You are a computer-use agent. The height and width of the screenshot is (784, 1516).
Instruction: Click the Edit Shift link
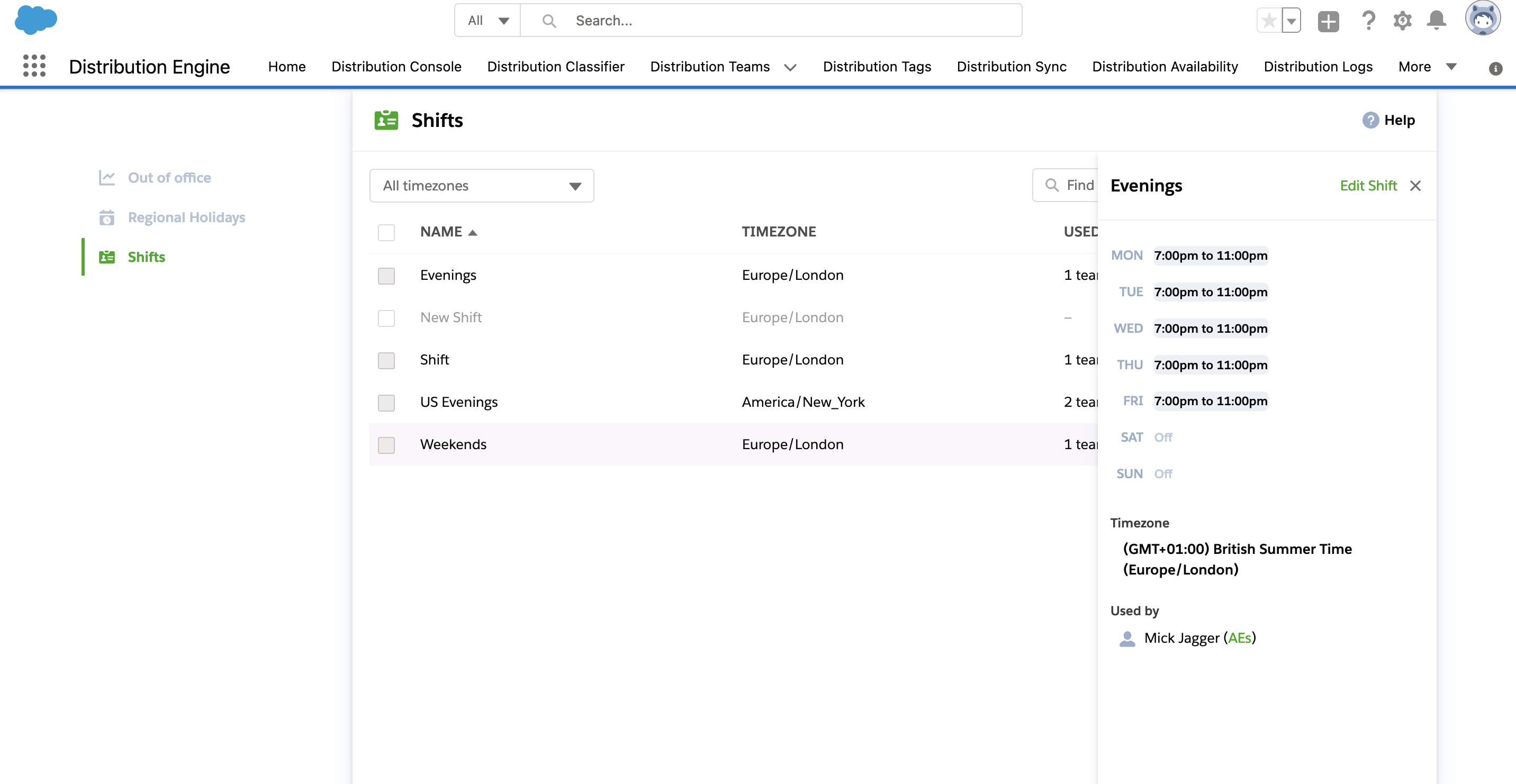pos(1368,186)
